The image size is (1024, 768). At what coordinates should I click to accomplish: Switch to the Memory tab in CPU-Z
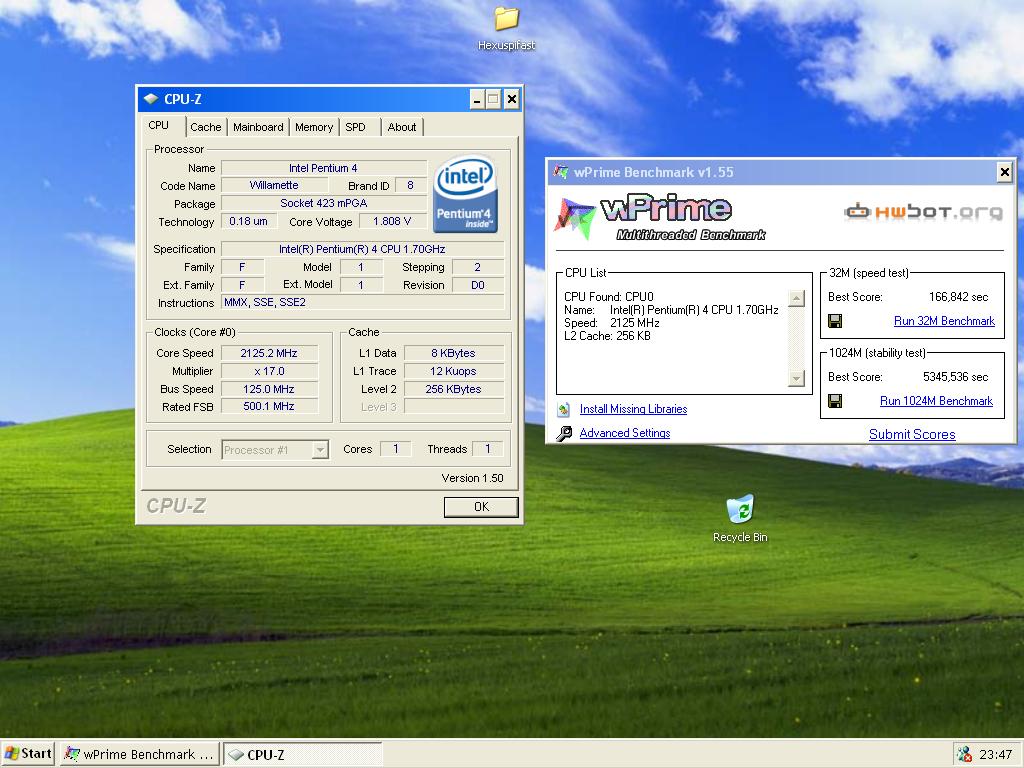(x=313, y=127)
